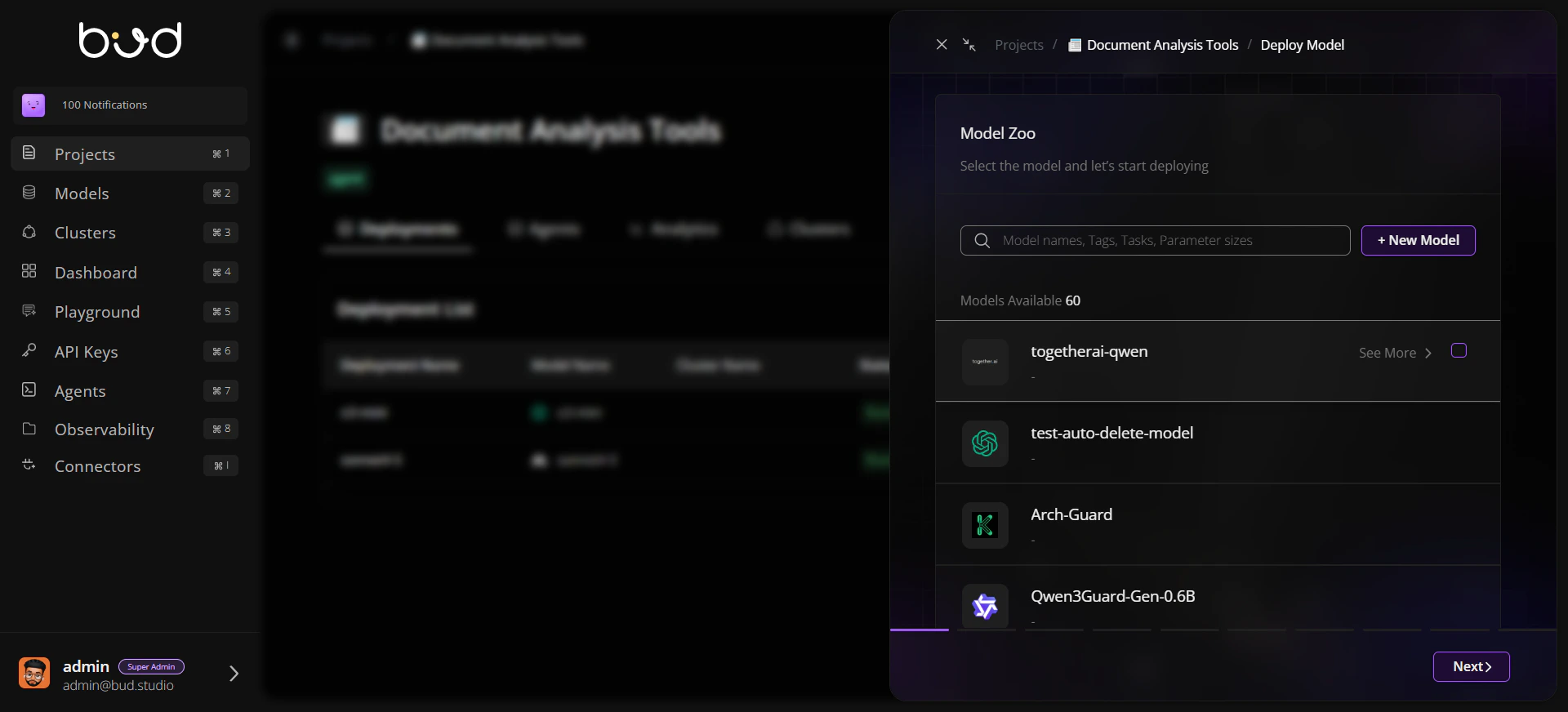1568x712 pixels.
Task: Click the API Keys key icon
Action: pyautogui.click(x=29, y=349)
